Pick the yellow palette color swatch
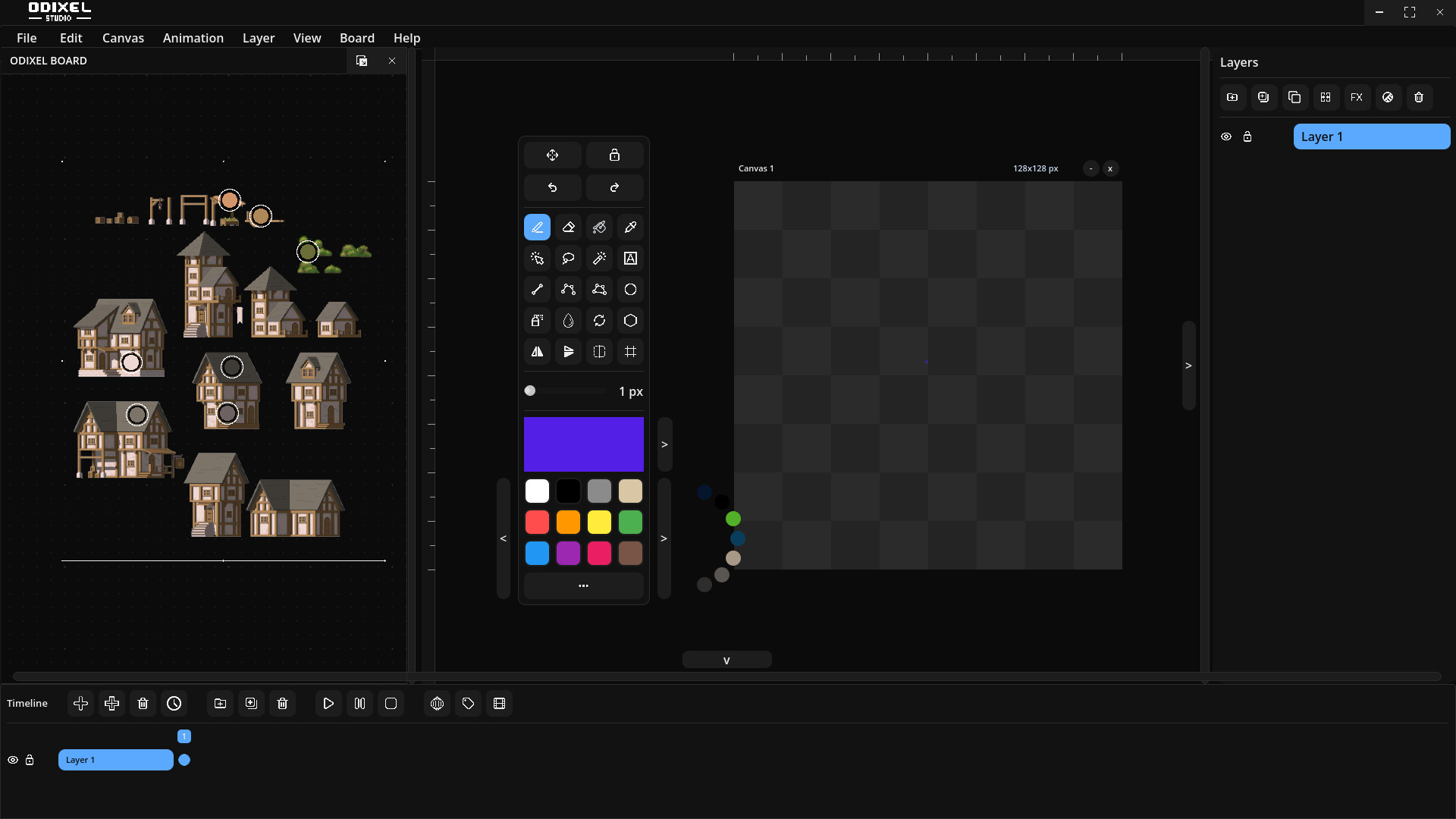 [x=599, y=522]
